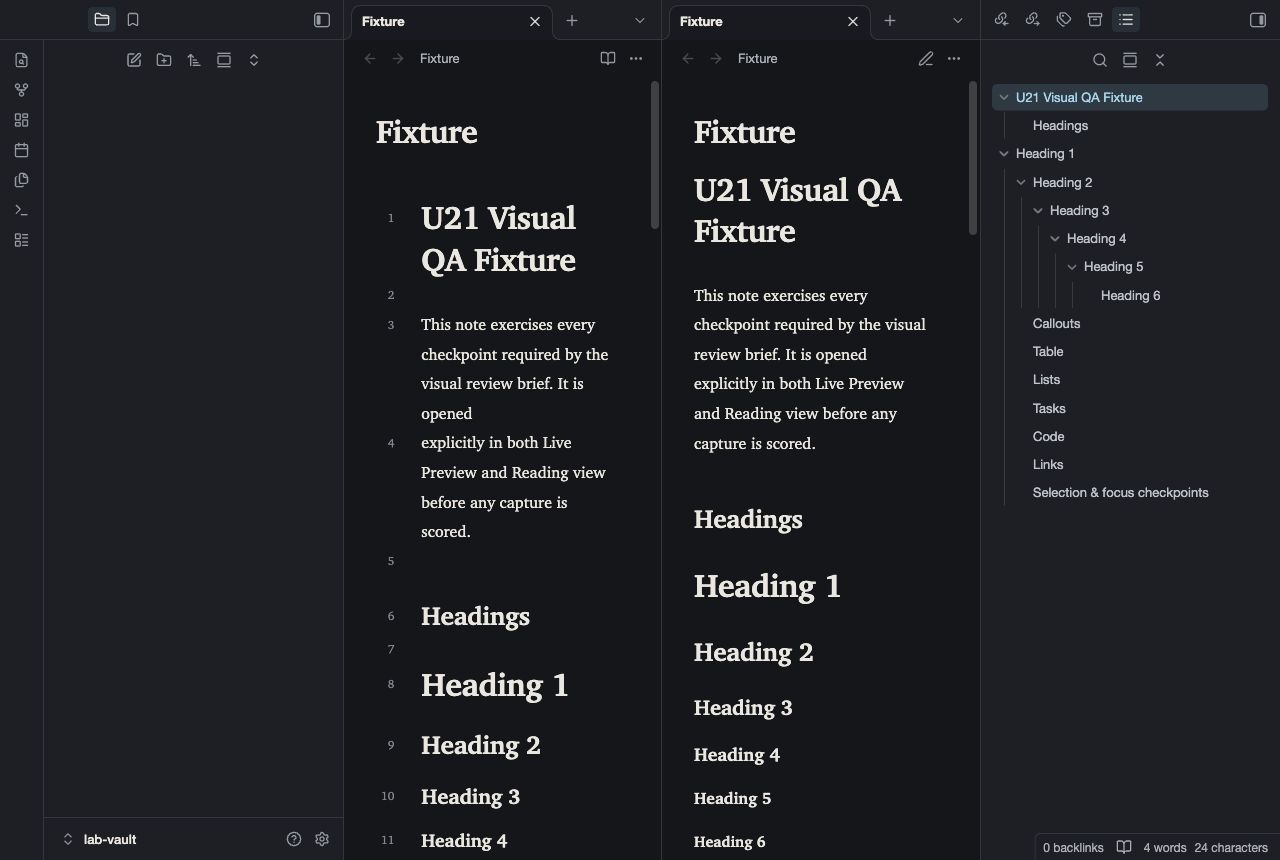This screenshot has height=860, width=1280.
Task: Click the 0 backlinks status bar item
Action: 1073,848
